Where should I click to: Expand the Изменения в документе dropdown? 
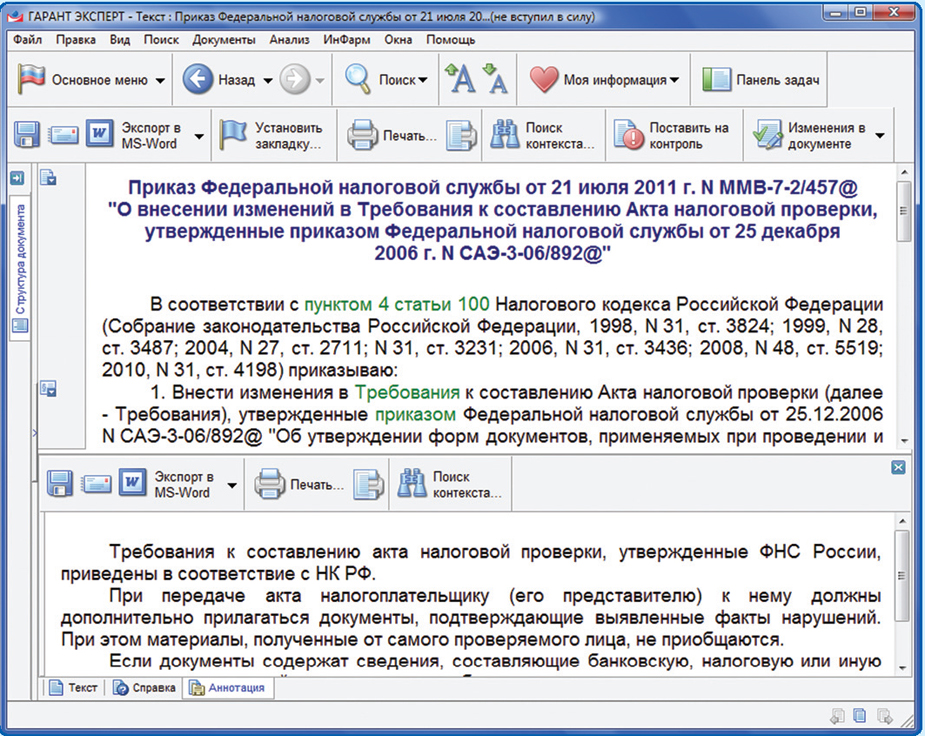tap(880, 136)
